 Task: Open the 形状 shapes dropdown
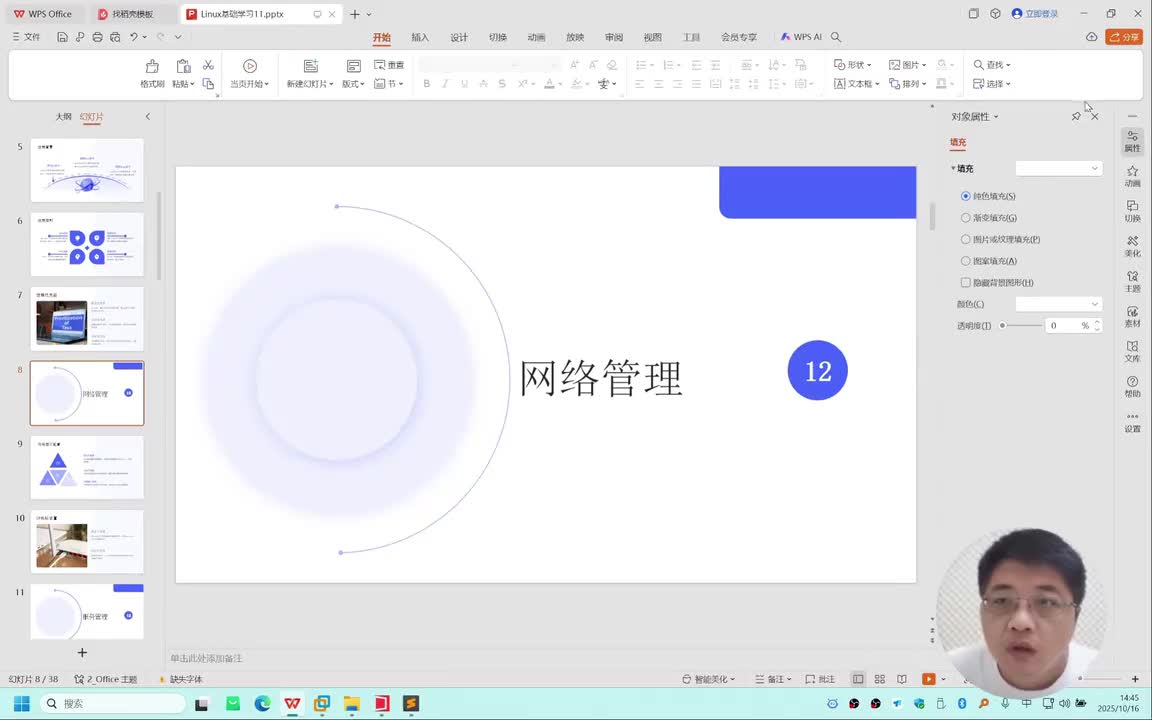click(x=852, y=65)
